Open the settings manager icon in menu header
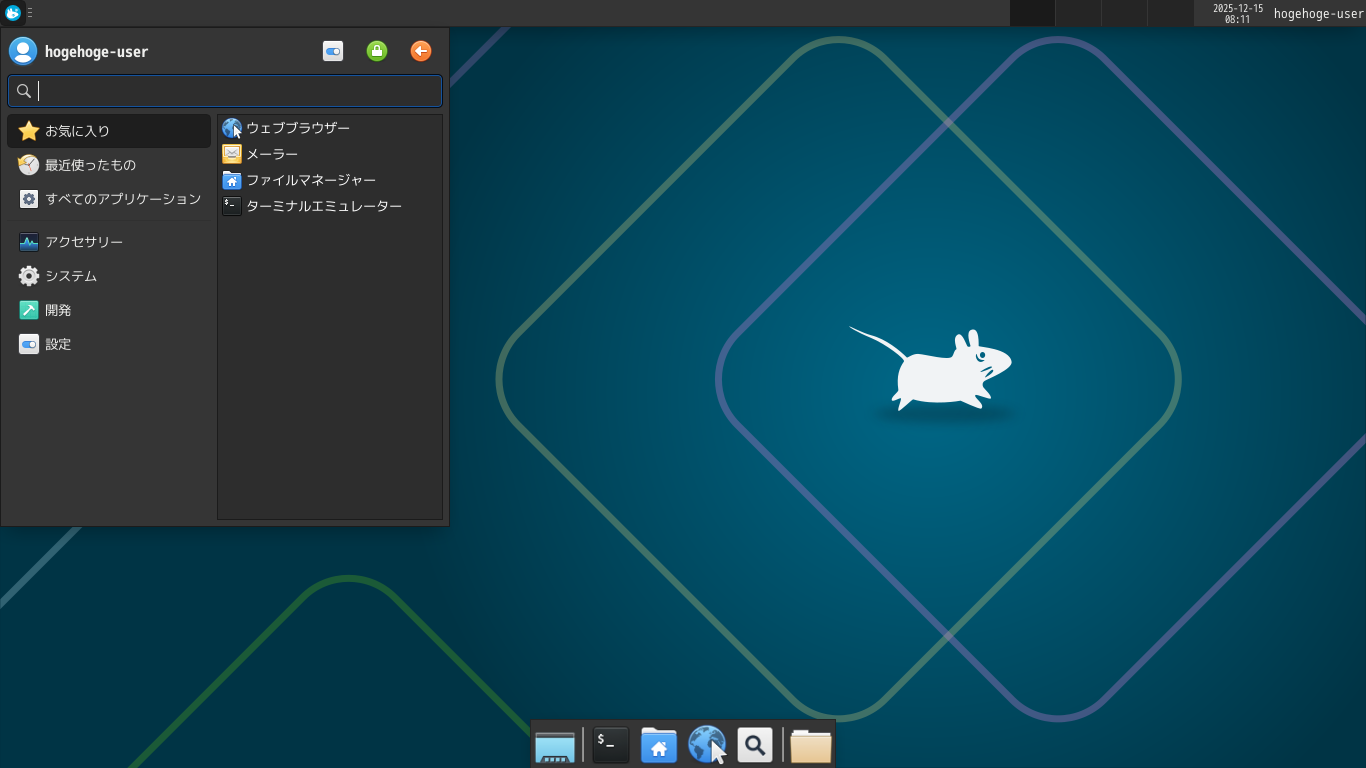Image resolution: width=1366 pixels, height=768 pixels. (333, 51)
